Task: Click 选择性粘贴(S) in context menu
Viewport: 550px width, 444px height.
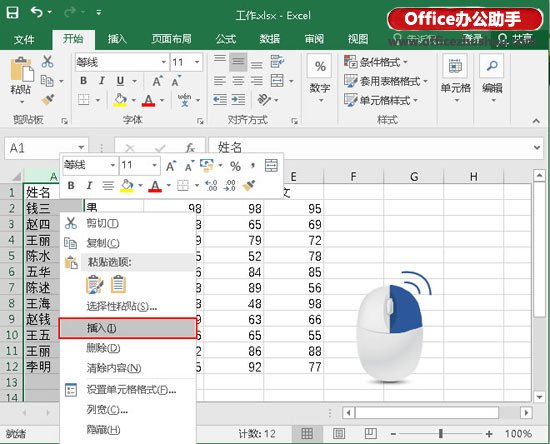Action: pyautogui.click(x=127, y=307)
